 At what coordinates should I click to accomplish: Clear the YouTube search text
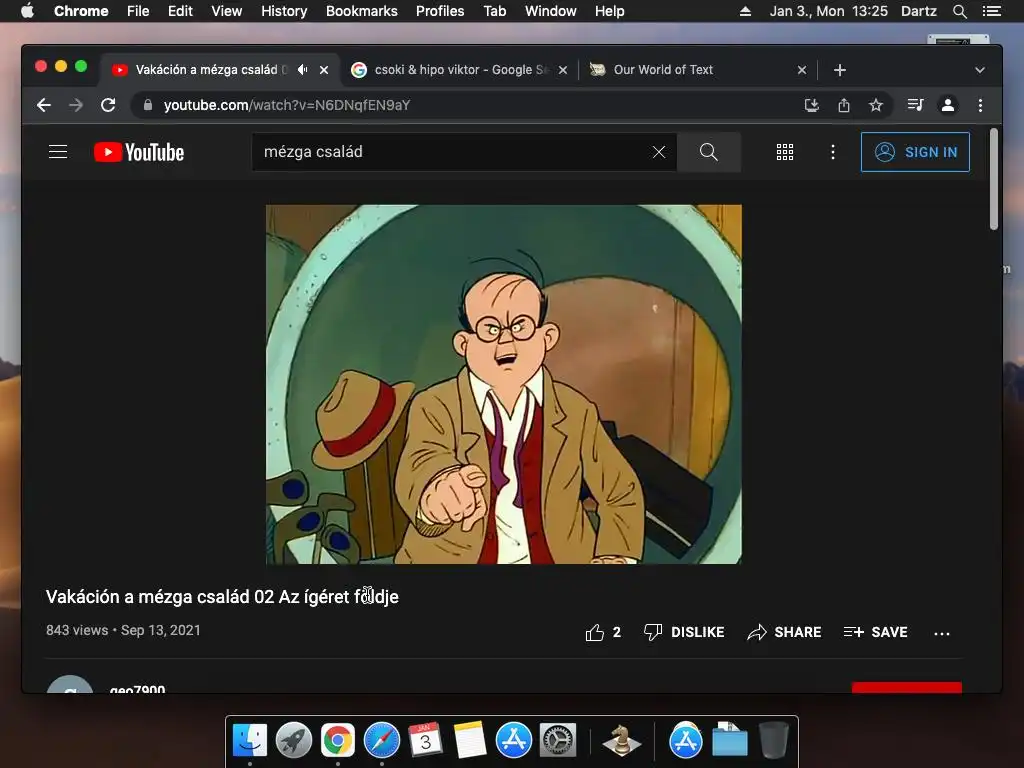pos(659,152)
